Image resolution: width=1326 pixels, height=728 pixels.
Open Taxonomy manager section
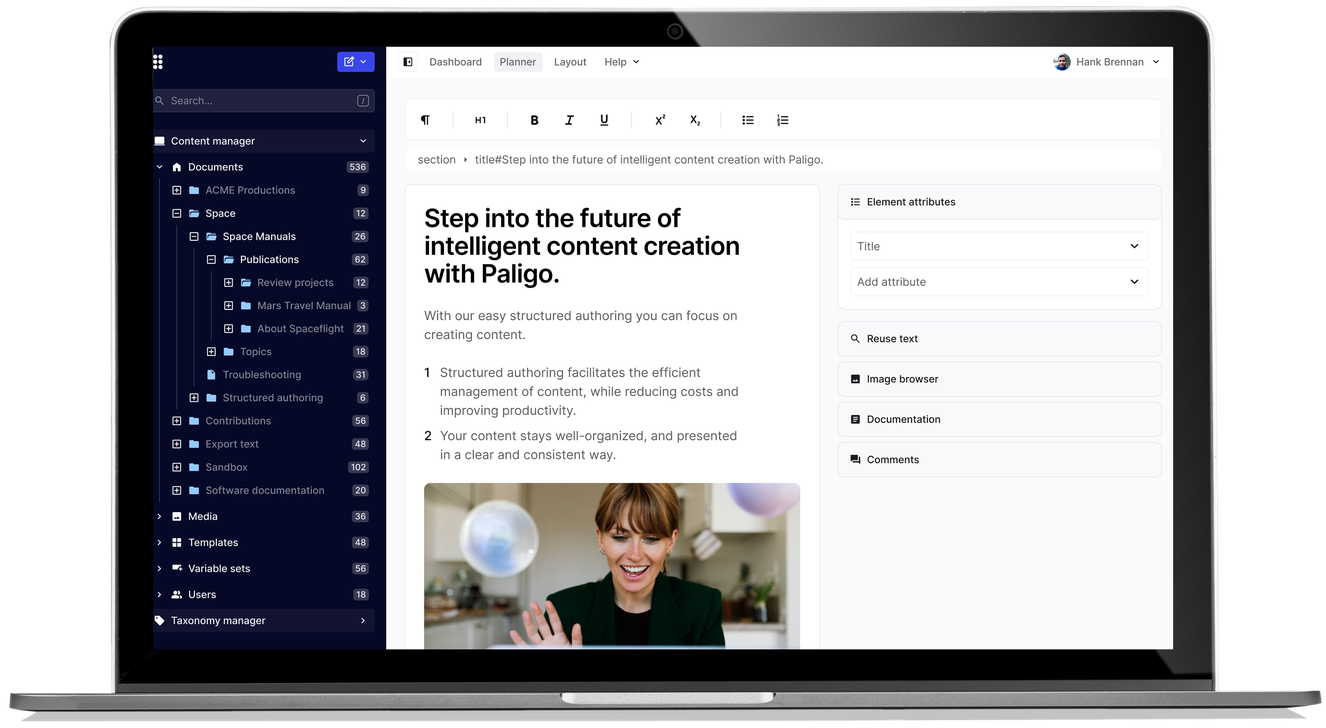264,621
